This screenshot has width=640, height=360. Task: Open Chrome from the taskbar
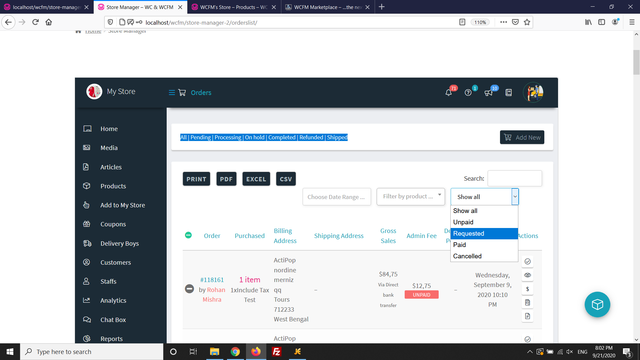pyautogui.click(x=235, y=351)
